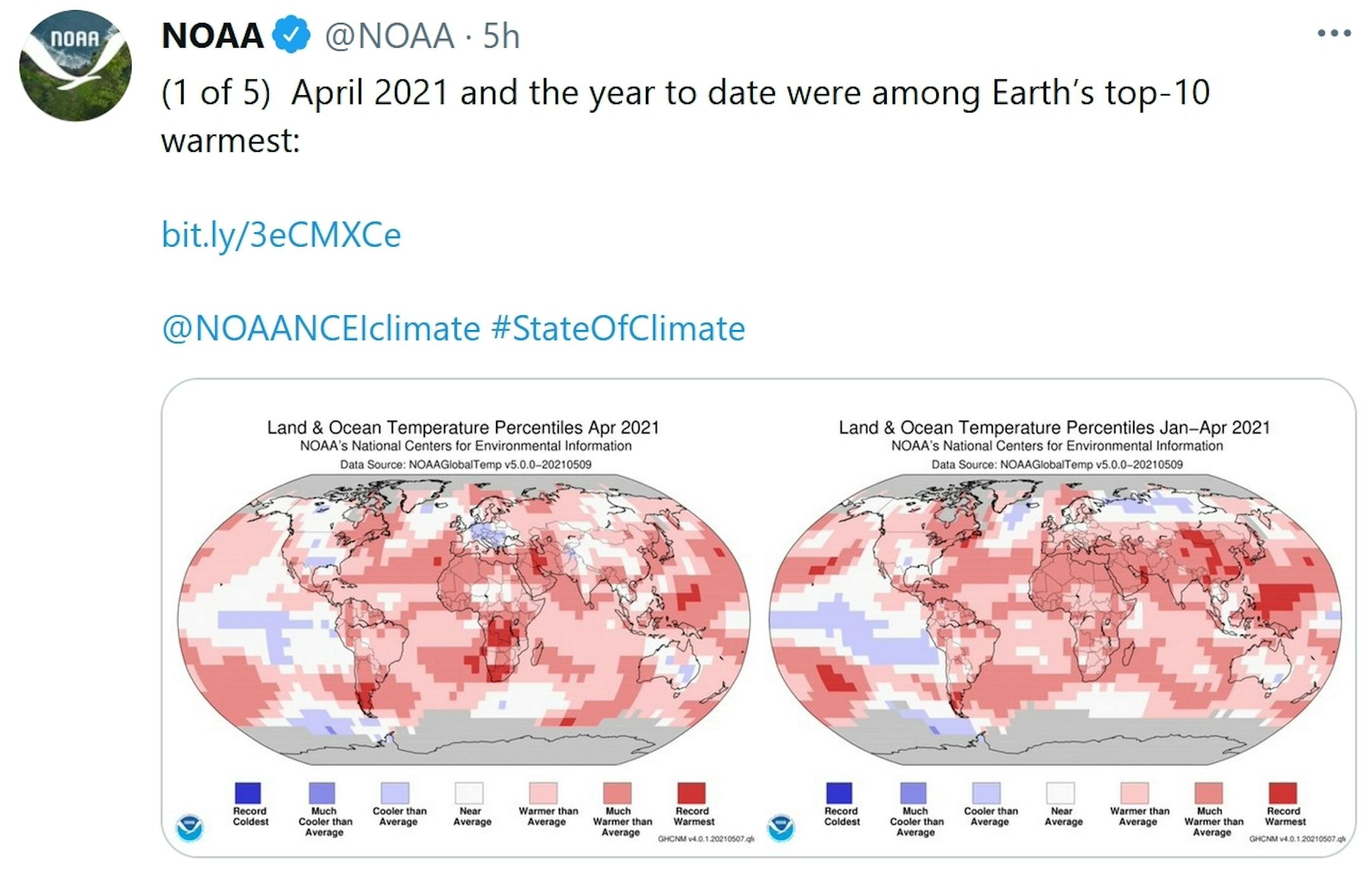Click the 5h tweet timestamp
The image size is (1372, 870).
(x=501, y=36)
